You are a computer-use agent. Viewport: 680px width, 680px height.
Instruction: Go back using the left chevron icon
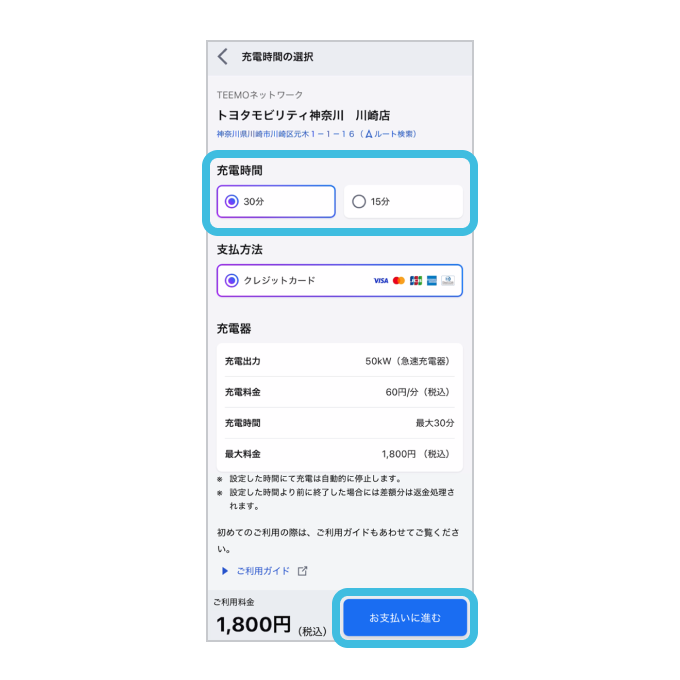(223, 56)
